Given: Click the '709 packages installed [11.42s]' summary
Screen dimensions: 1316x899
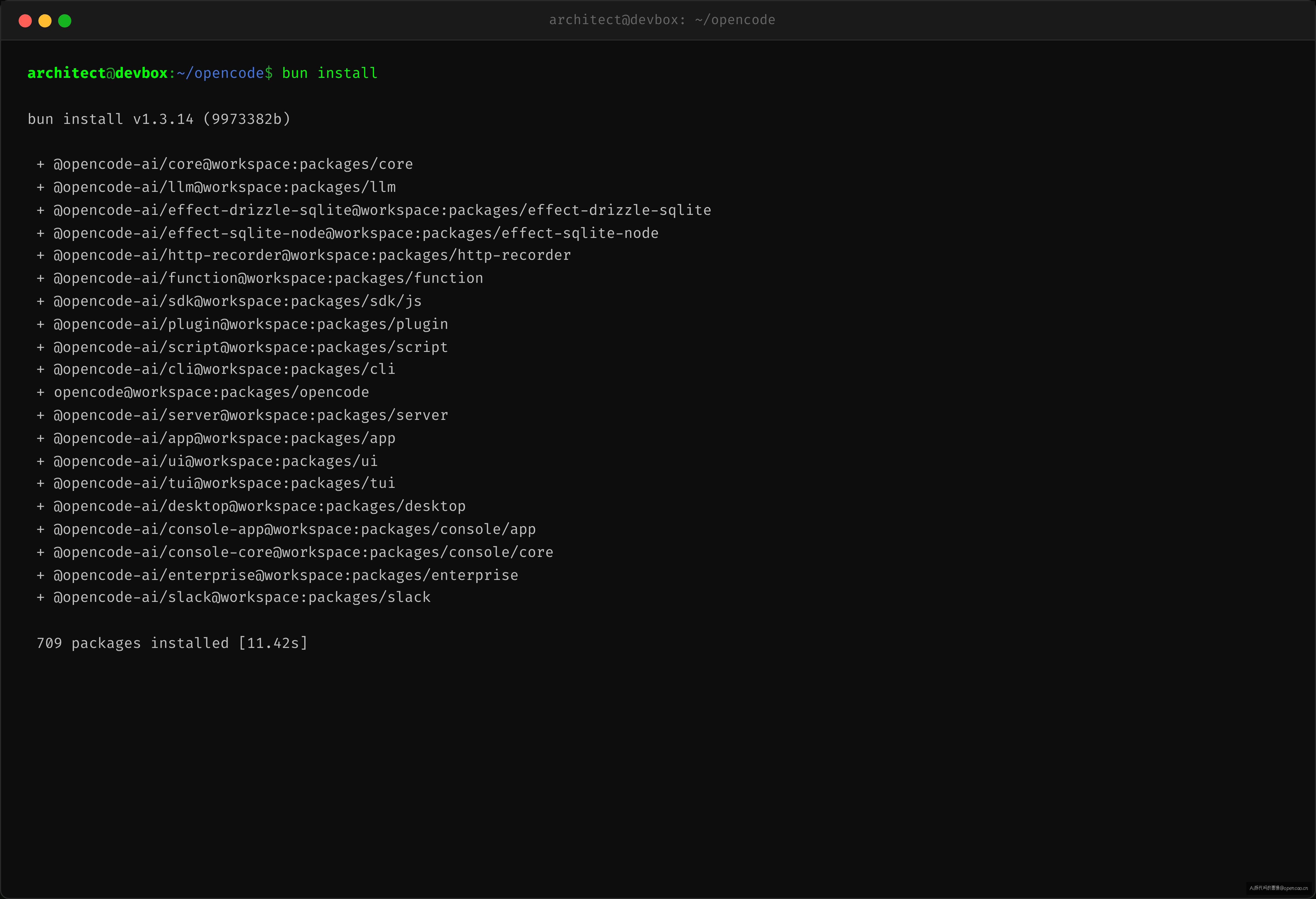Looking at the screenshot, I should pyautogui.click(x=172, y=643).
